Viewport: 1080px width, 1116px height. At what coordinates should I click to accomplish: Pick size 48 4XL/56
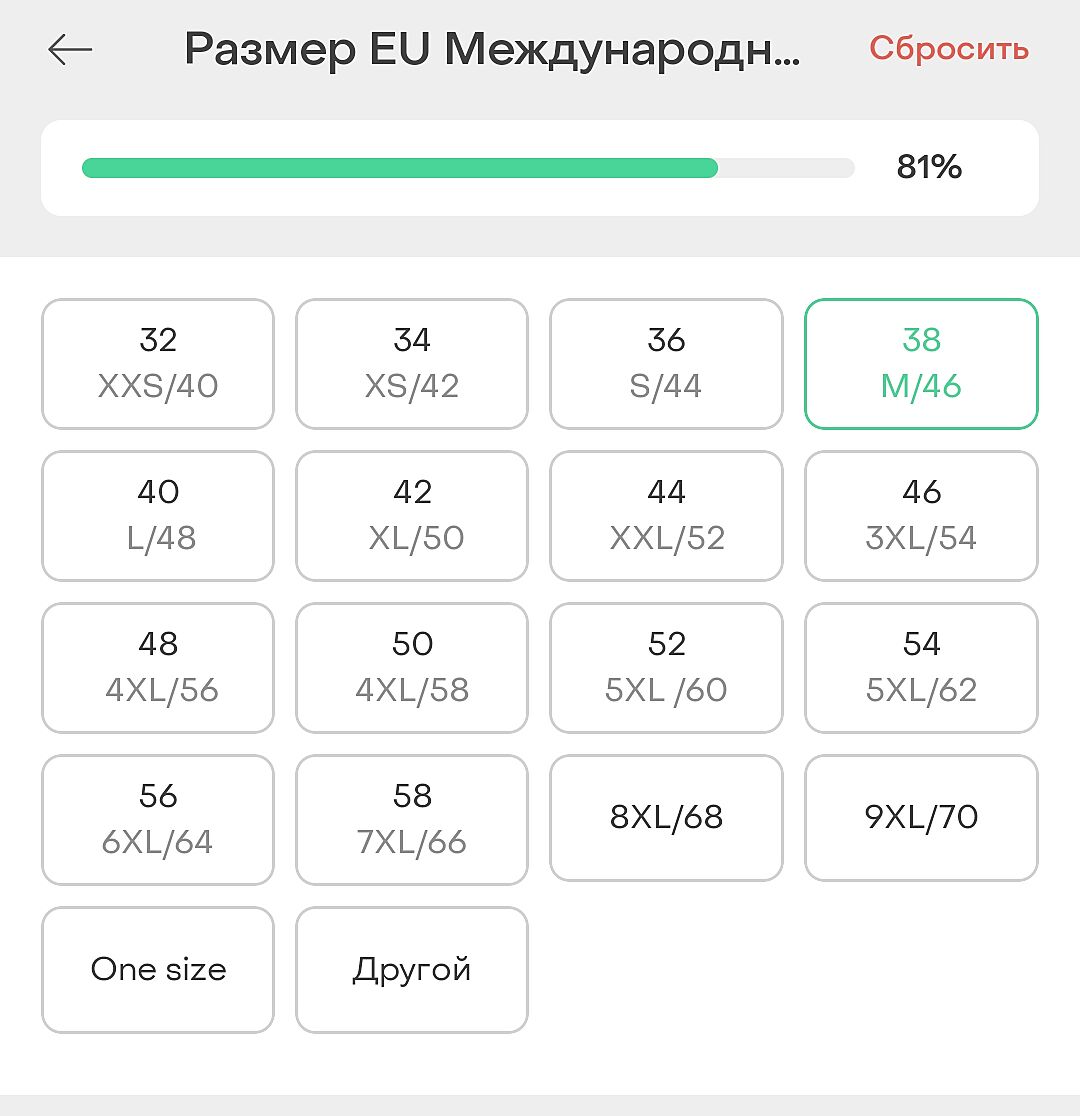(x=158, y=668)
